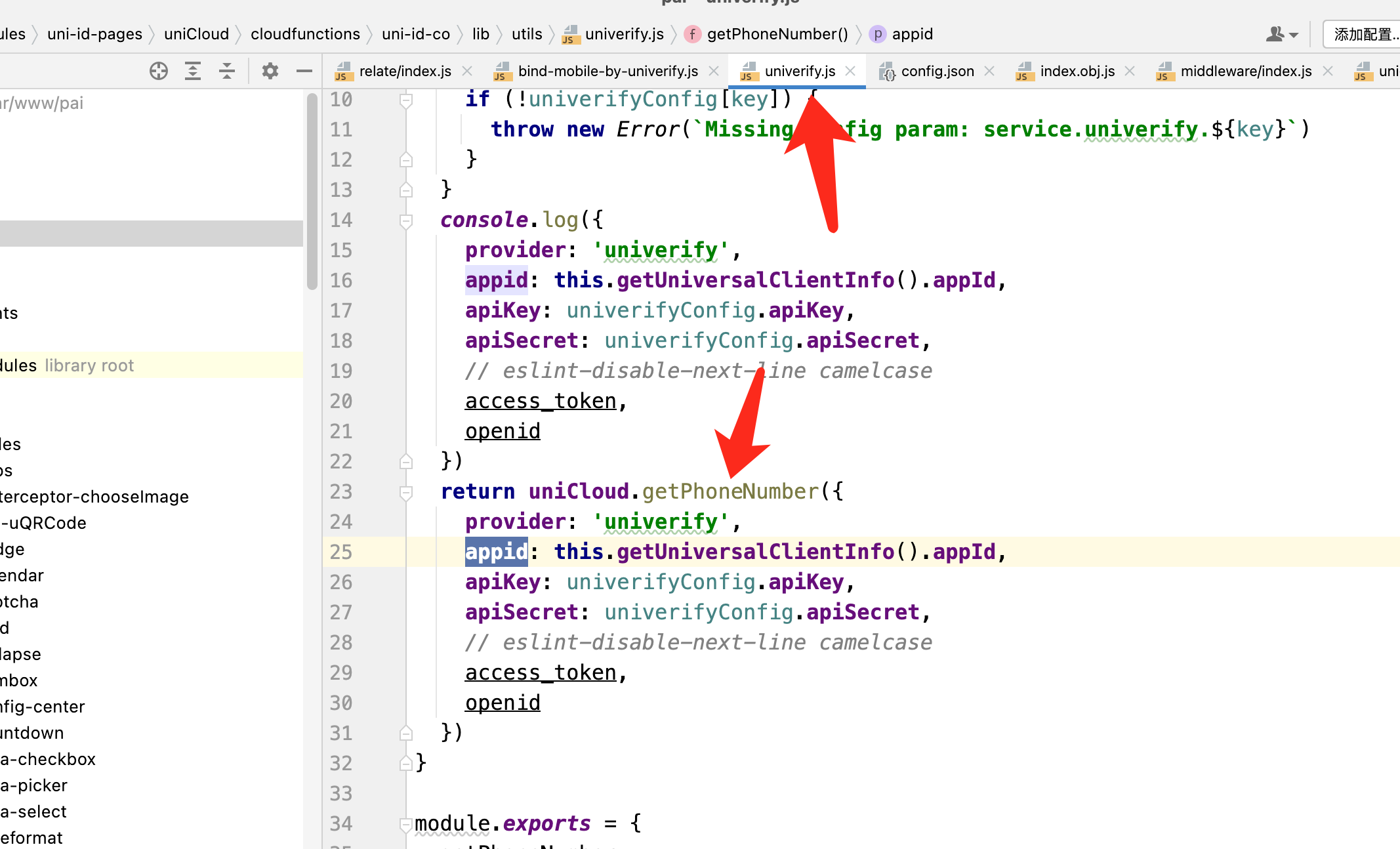Screen dimensions: 1400x849
Task: Fold the return block at line 23
Action: click(x=406, y=493)
